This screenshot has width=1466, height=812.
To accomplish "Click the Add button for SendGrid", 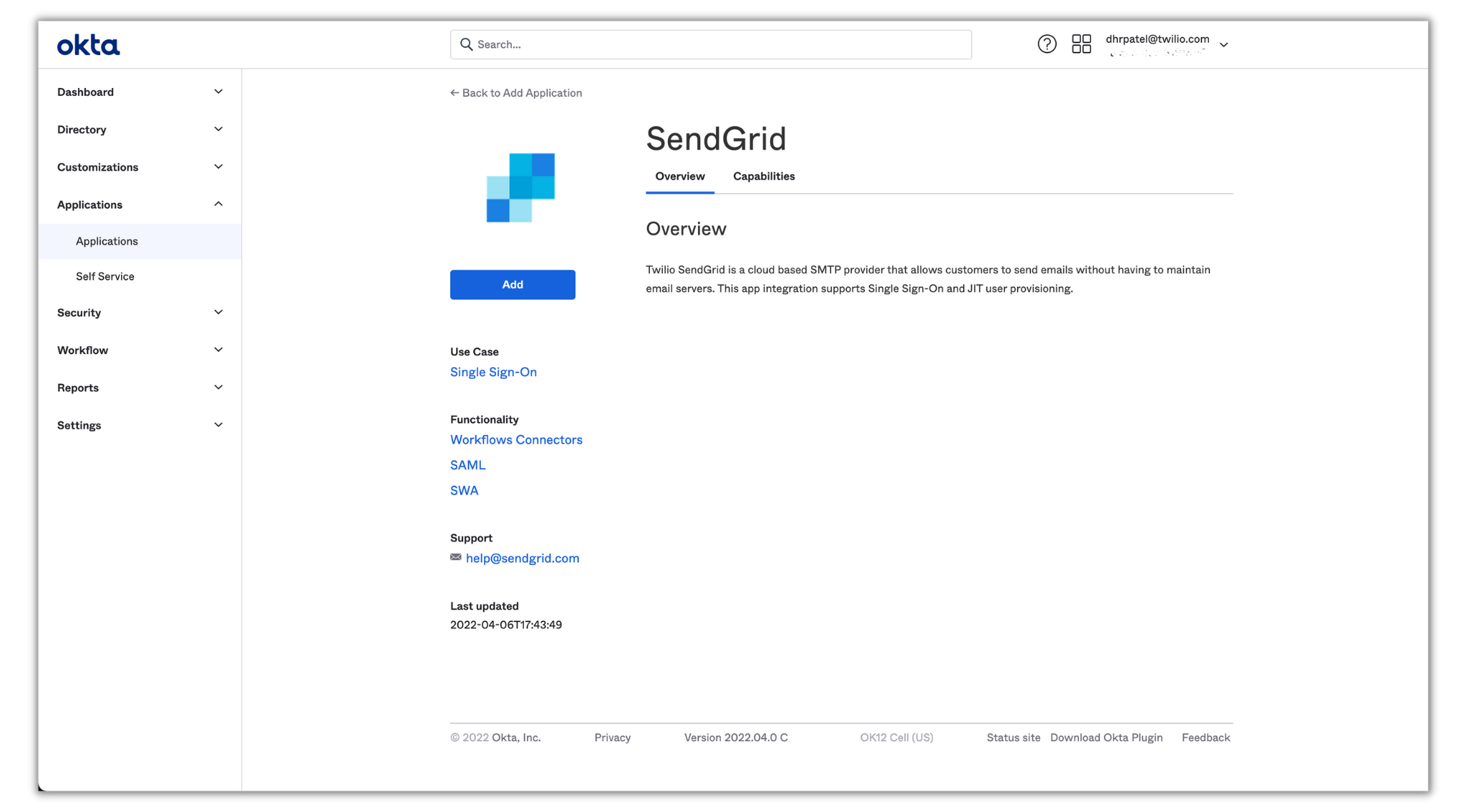I will point(512,284).
